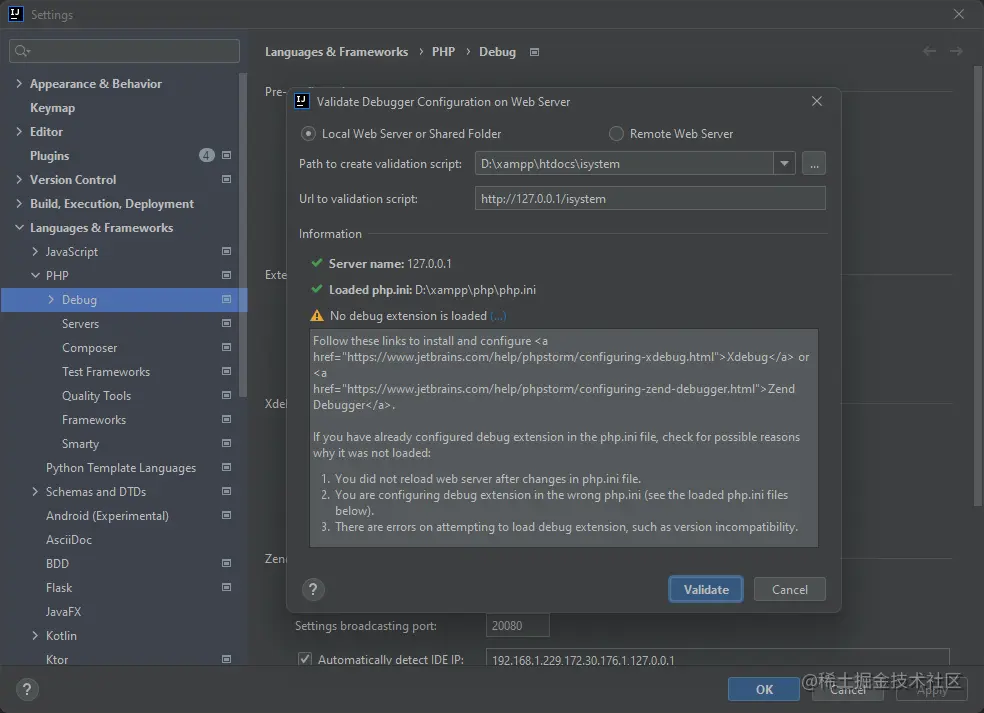The image size is (984, 713).
Task: Expand the JavaScript node
Action: (x=35, y=251)
